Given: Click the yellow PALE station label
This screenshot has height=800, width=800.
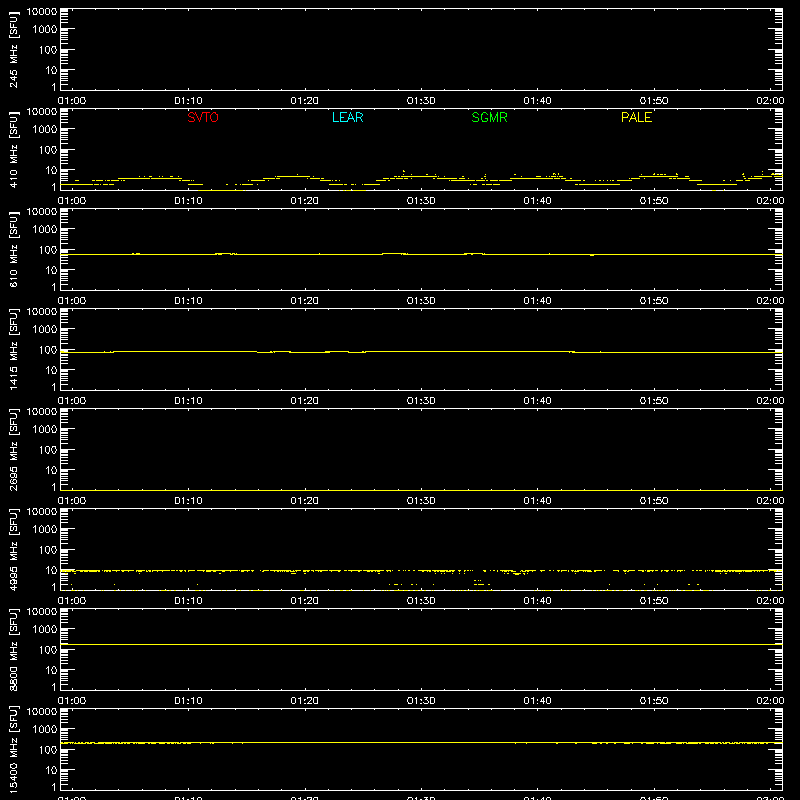Looking at the screenshot, I should pos(636,117).
